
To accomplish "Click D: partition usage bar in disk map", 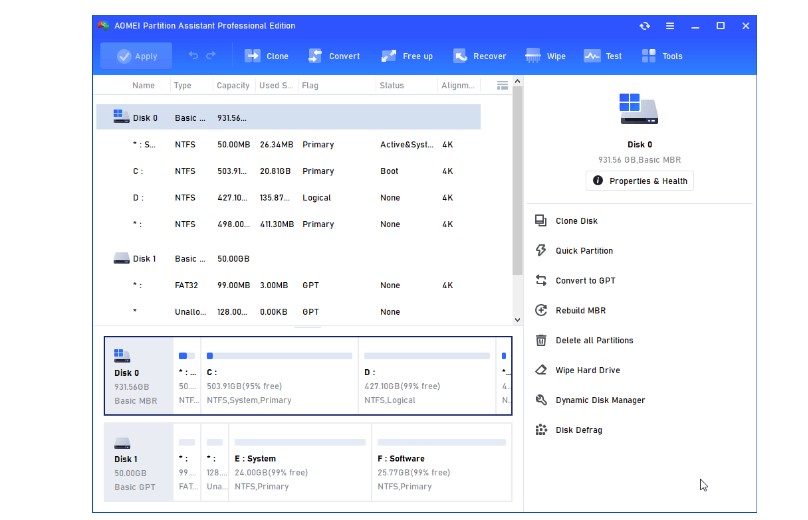I will point(427,356).
